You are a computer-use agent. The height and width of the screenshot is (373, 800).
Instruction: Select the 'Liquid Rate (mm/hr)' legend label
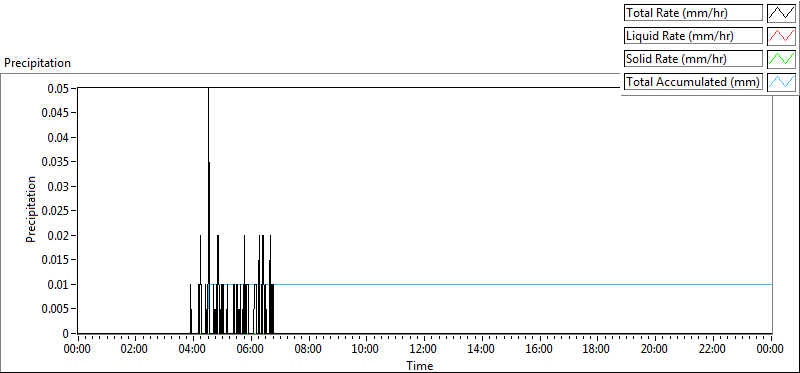693,36
